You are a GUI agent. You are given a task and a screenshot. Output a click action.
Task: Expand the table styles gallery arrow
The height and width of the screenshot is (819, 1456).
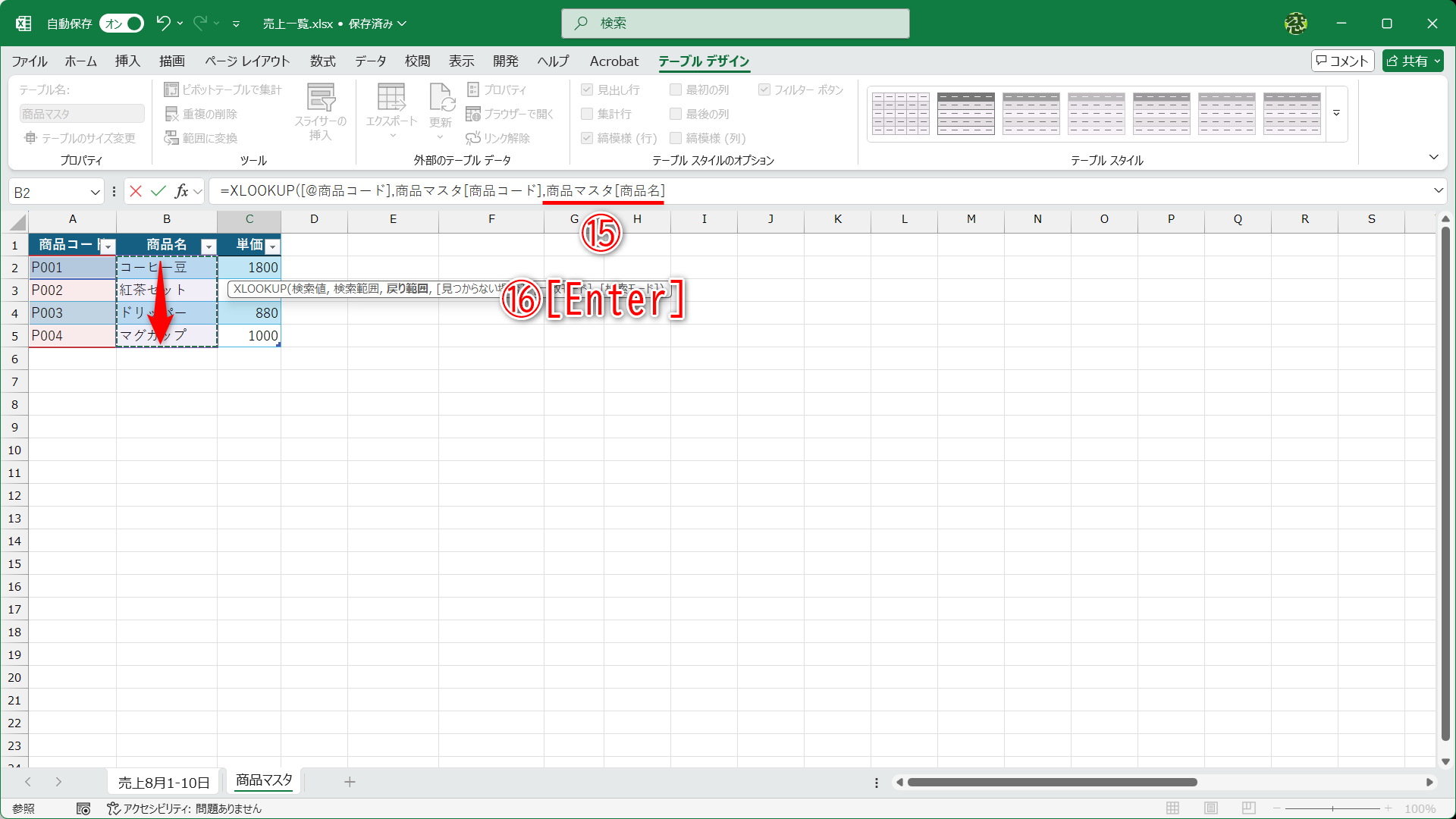(x=1337, y=114)
